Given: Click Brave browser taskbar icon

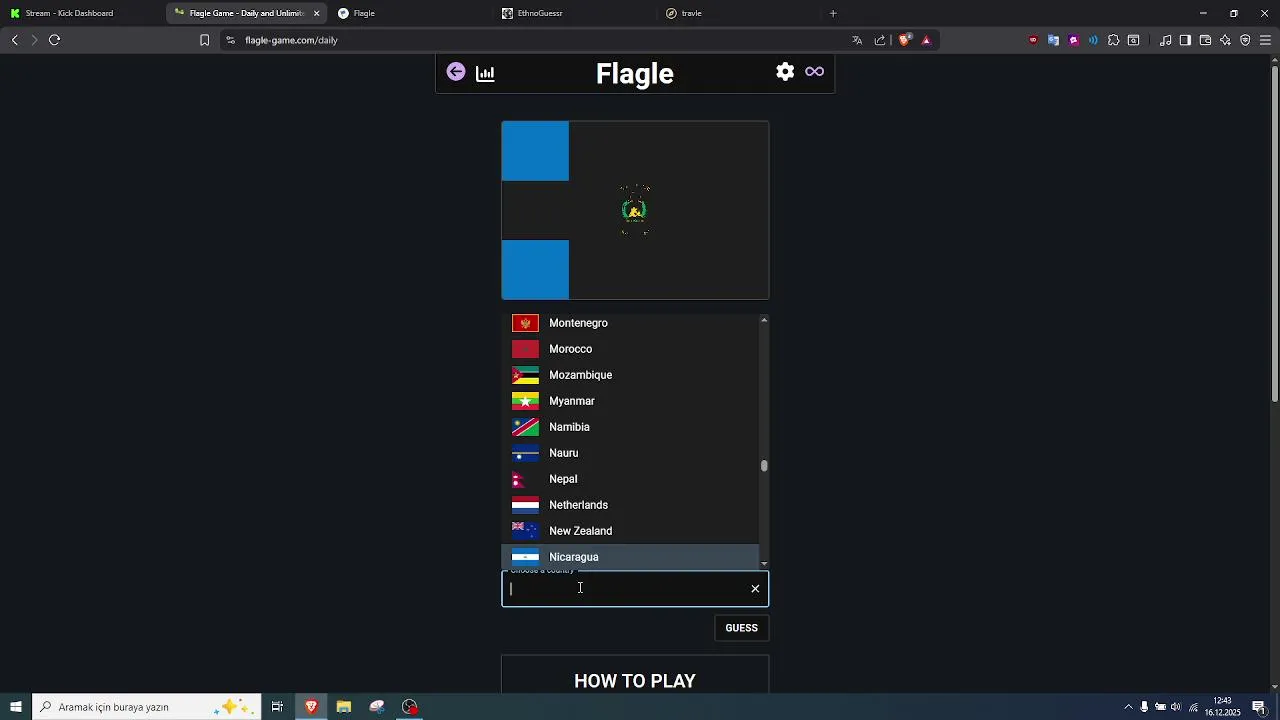Looking at the screenshot, I should (311, 707).
